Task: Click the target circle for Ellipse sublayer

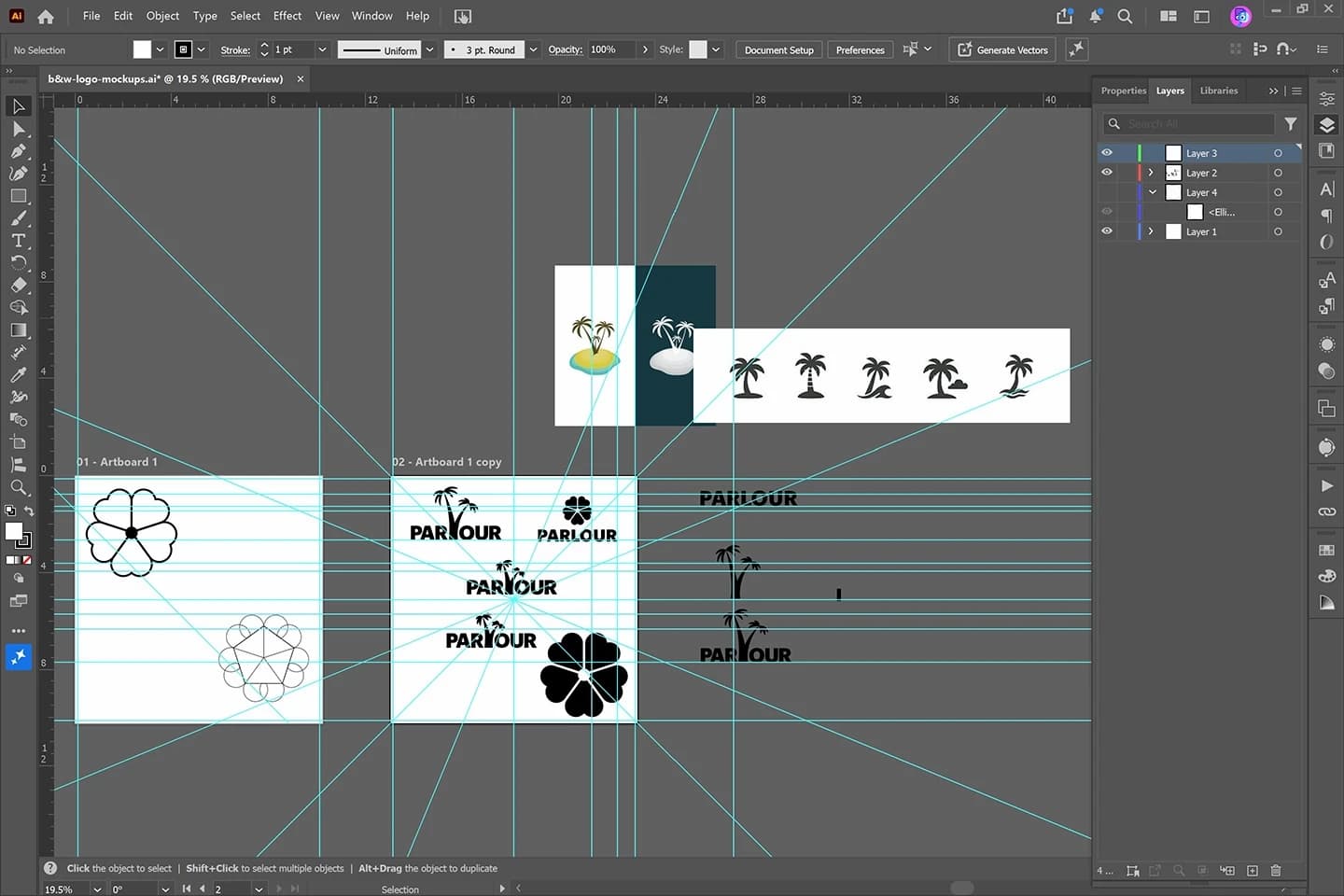Action: click(x=1278, y=212)
